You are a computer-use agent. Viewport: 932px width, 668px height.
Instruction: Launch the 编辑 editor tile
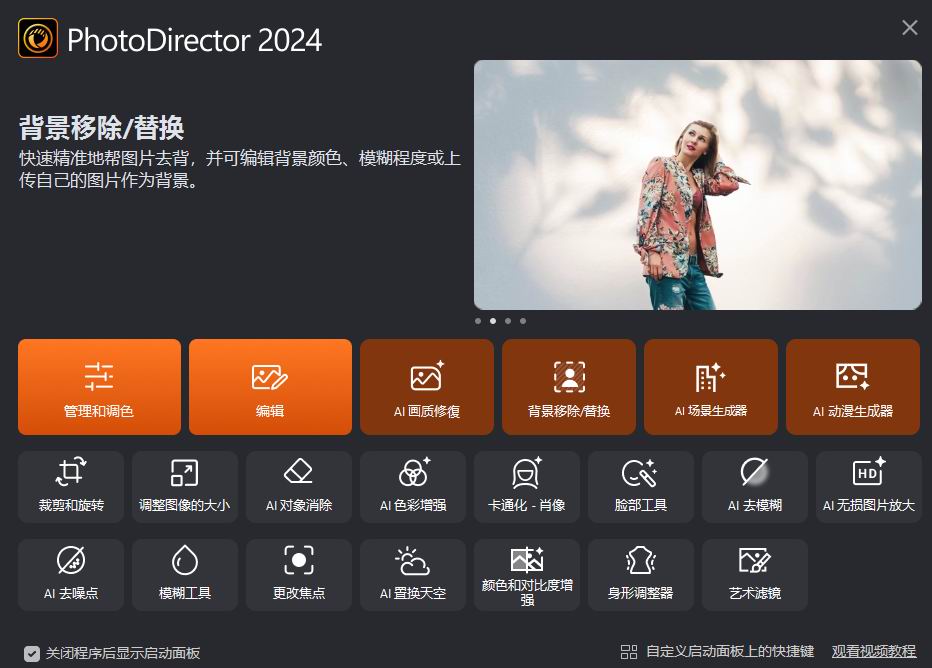tap(270, 387)
